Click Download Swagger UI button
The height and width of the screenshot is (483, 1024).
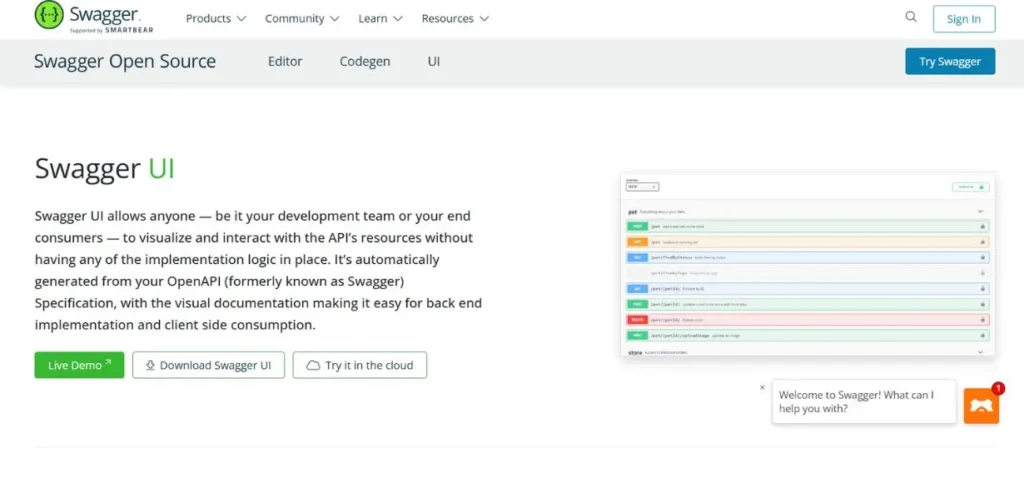click(208, 365)
